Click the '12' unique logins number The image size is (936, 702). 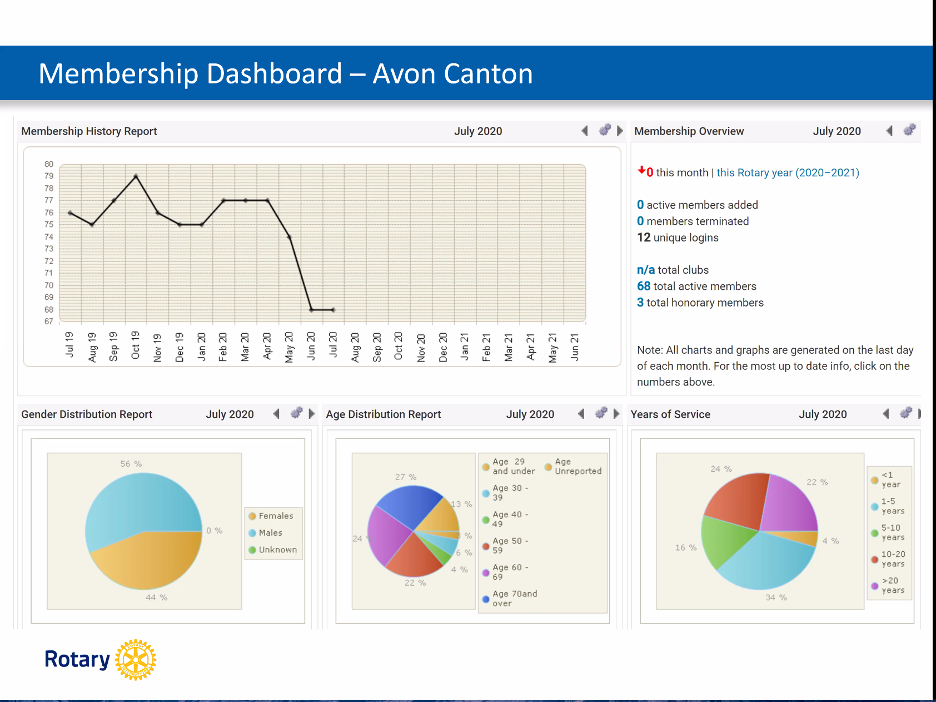tap(643, 238)
